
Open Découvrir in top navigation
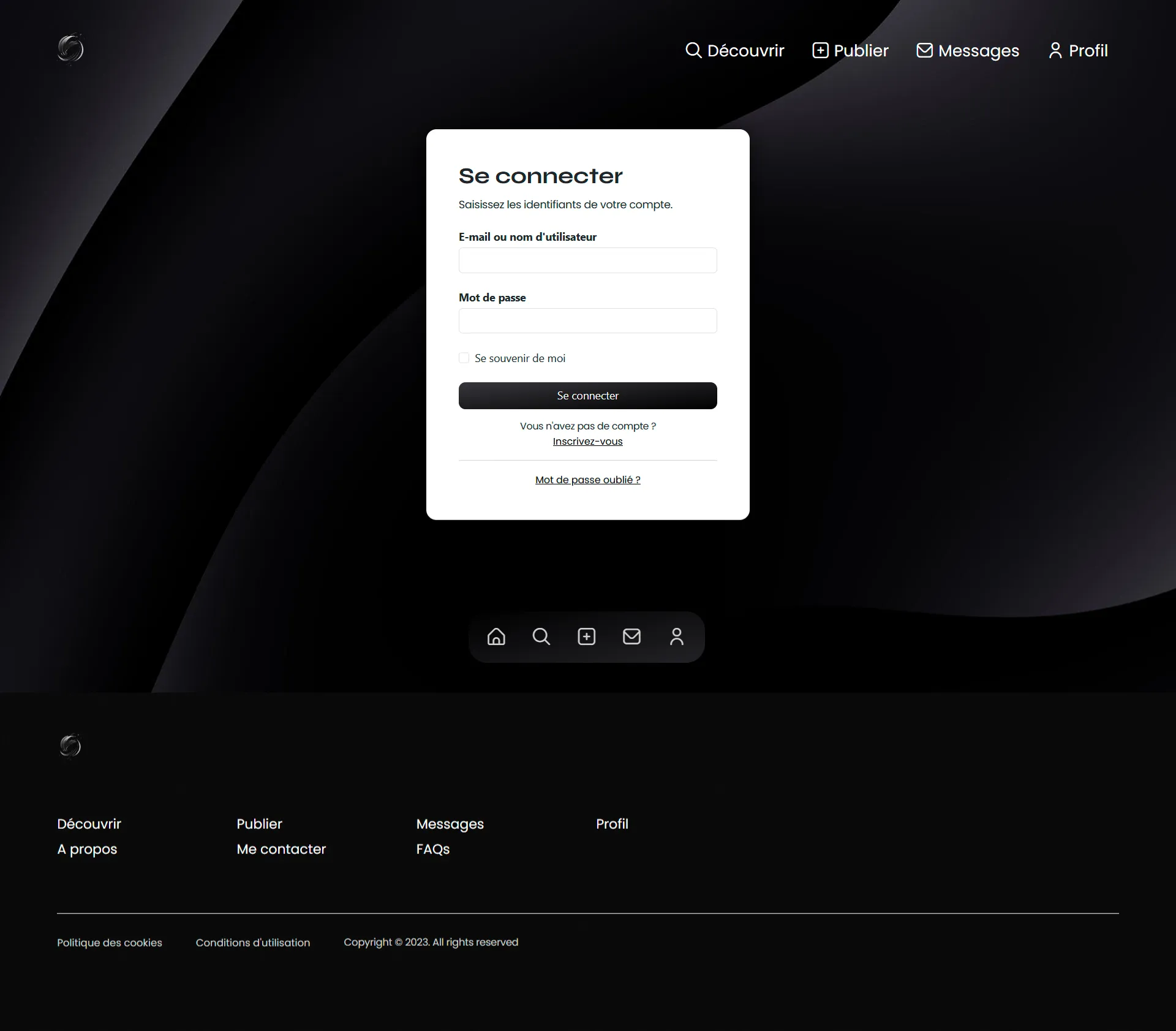coord(734,50)
